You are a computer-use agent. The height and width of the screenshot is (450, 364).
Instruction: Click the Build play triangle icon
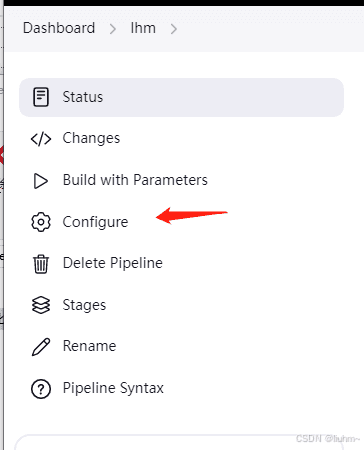click(41, 181)
